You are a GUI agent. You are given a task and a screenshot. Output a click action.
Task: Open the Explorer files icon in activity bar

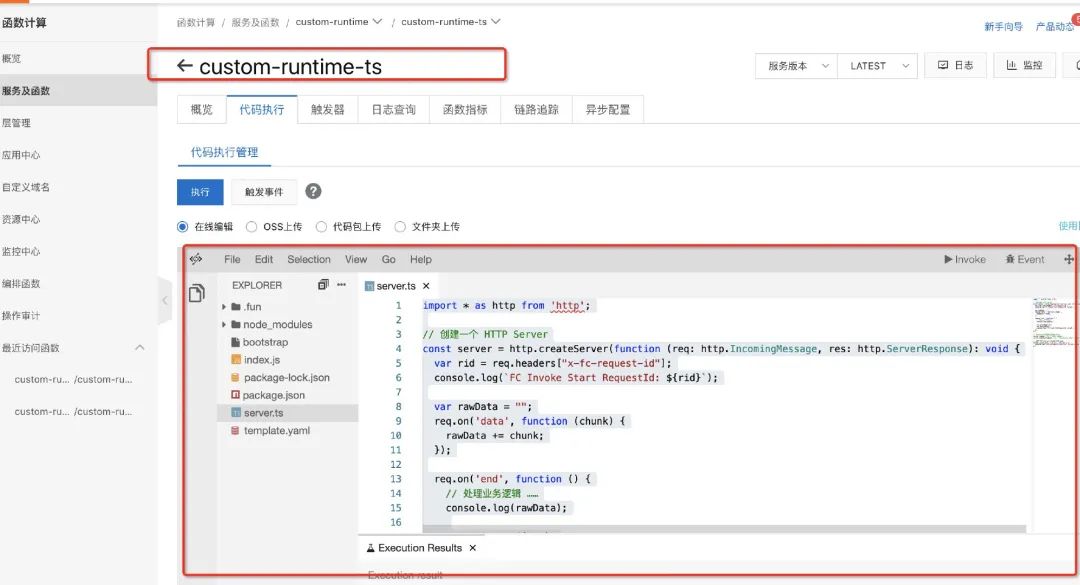click(x=197, y=294)
